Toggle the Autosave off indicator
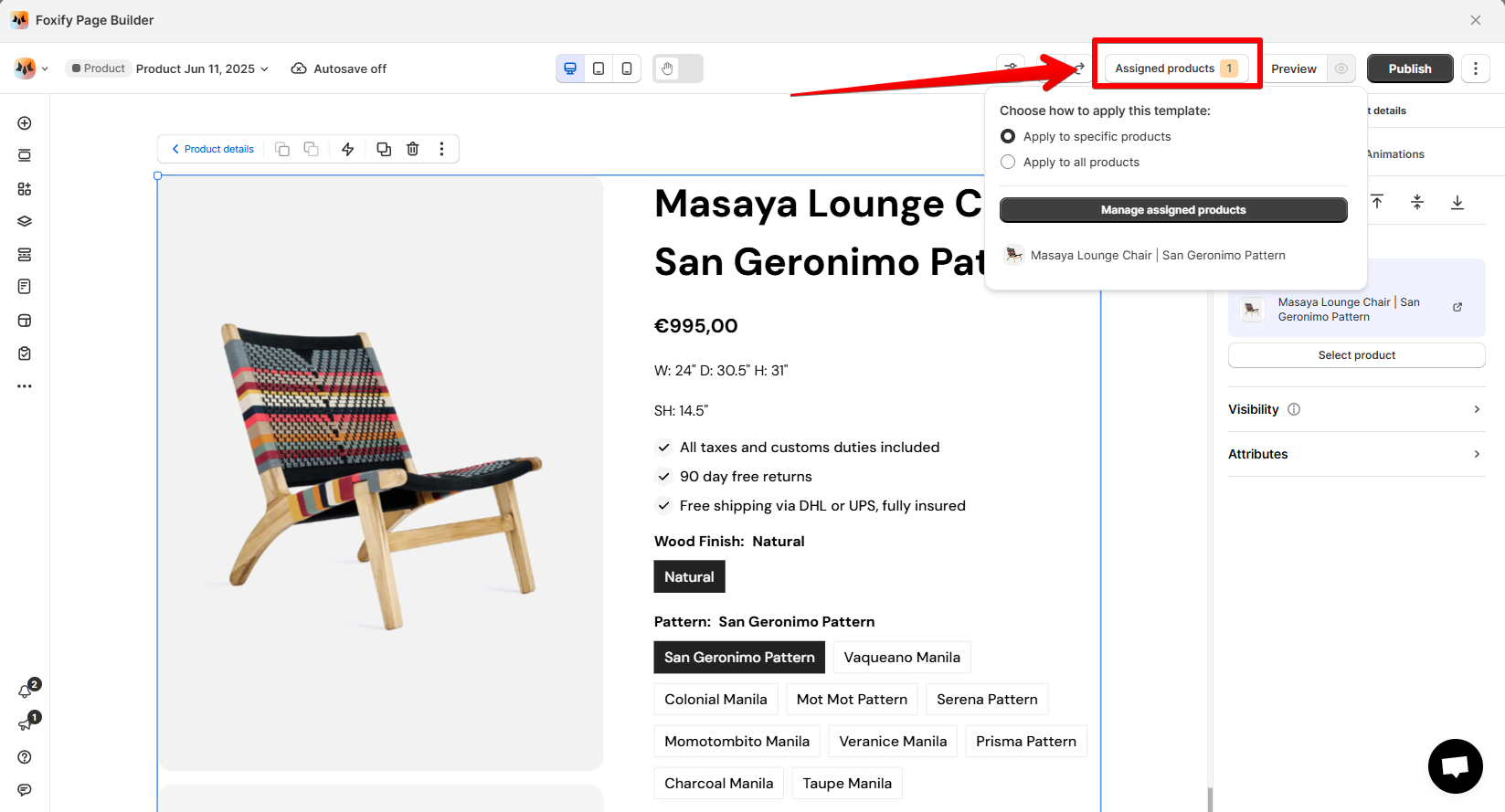 [x=339, y=69]
